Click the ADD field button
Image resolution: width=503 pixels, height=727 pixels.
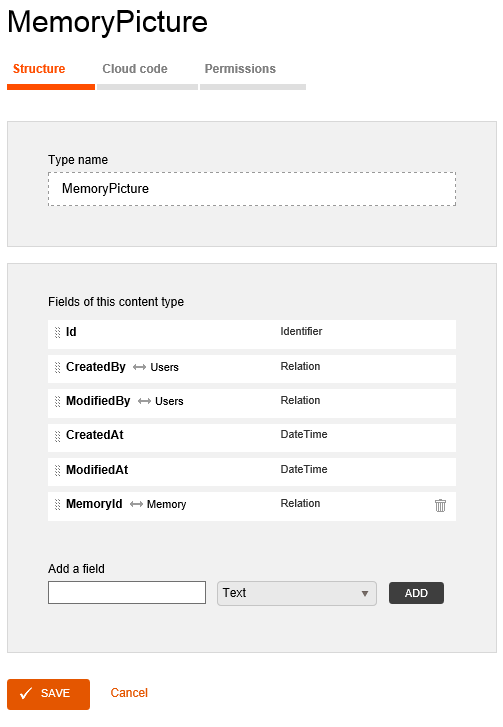(x=416, y=593)
